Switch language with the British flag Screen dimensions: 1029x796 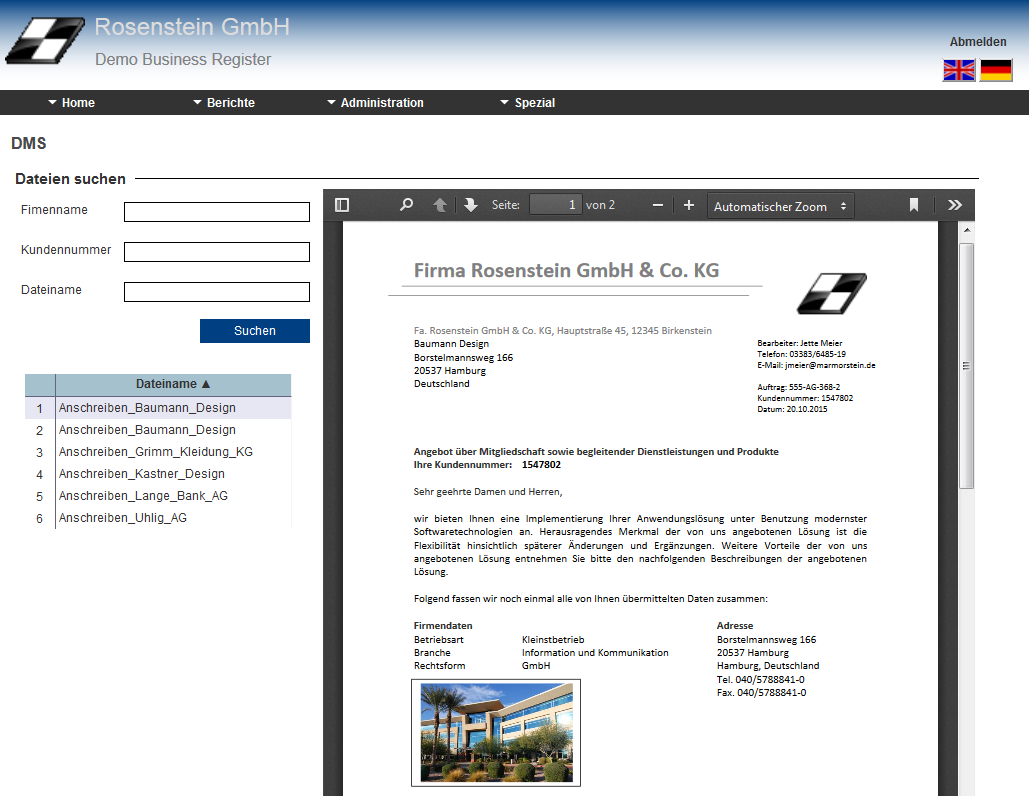click(x=959, y=70)
